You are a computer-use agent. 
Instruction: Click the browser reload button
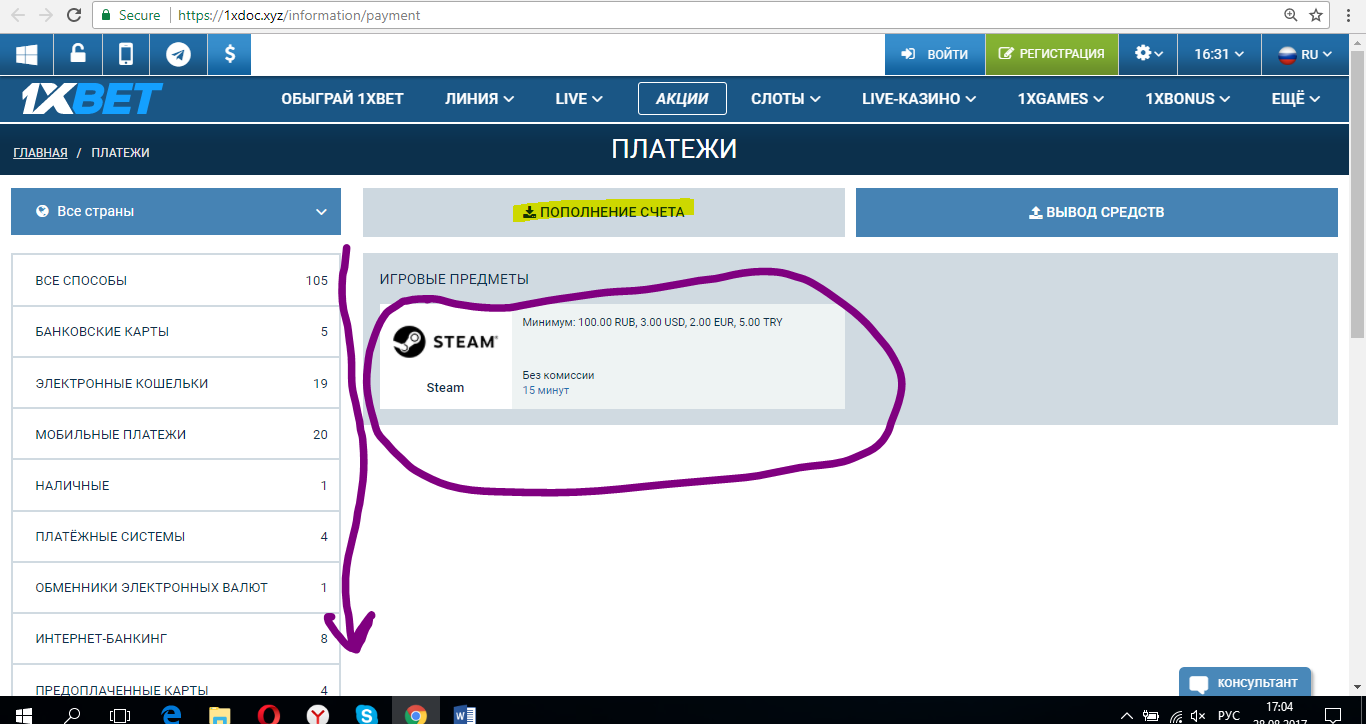75,15
